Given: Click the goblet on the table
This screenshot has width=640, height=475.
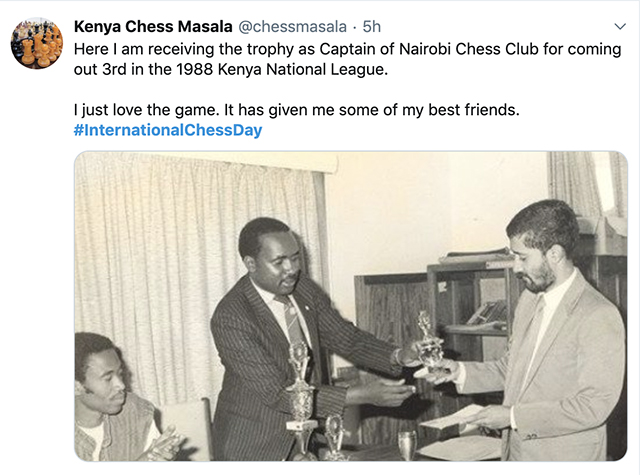Looking at the screenshot, I should coord(407,446).
